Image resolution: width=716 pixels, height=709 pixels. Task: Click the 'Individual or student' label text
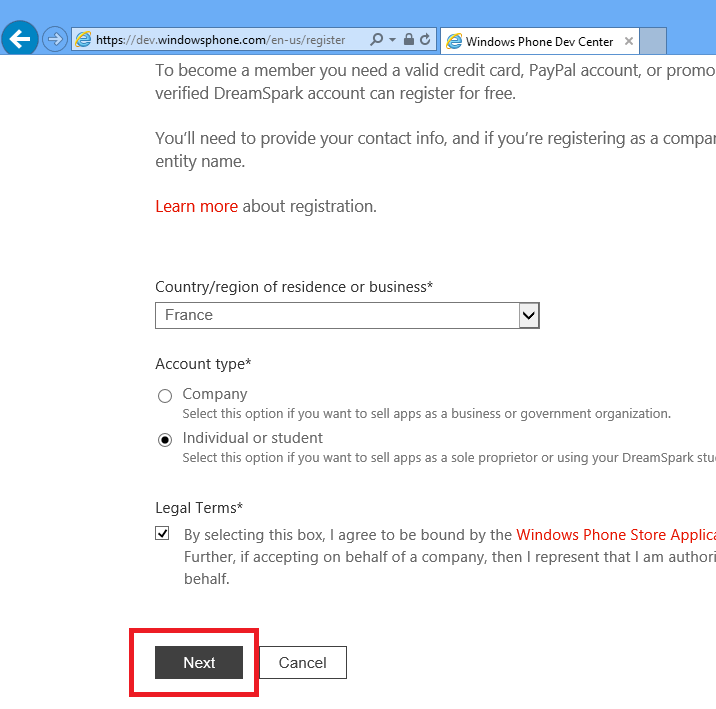click(253, 438)
